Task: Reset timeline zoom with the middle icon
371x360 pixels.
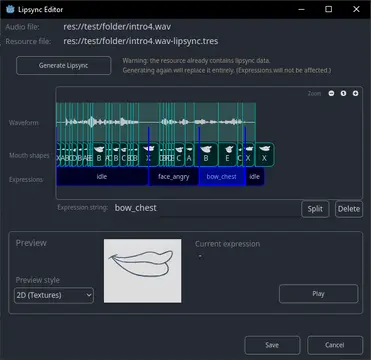Action: 343,93
